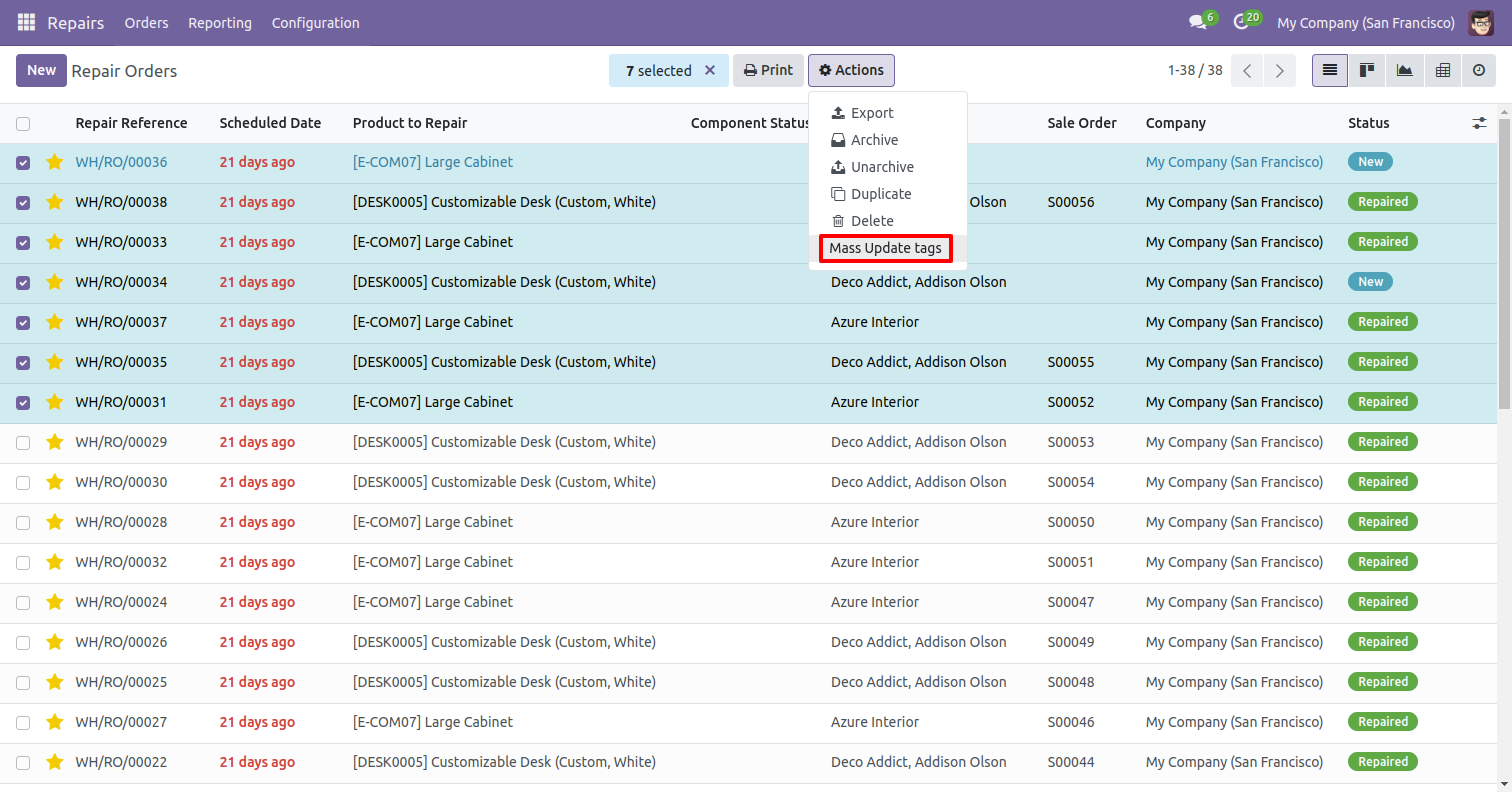Switch to pivot table view
The width and height of the screenshot is (1512, 792).
tap(1442, 71)
